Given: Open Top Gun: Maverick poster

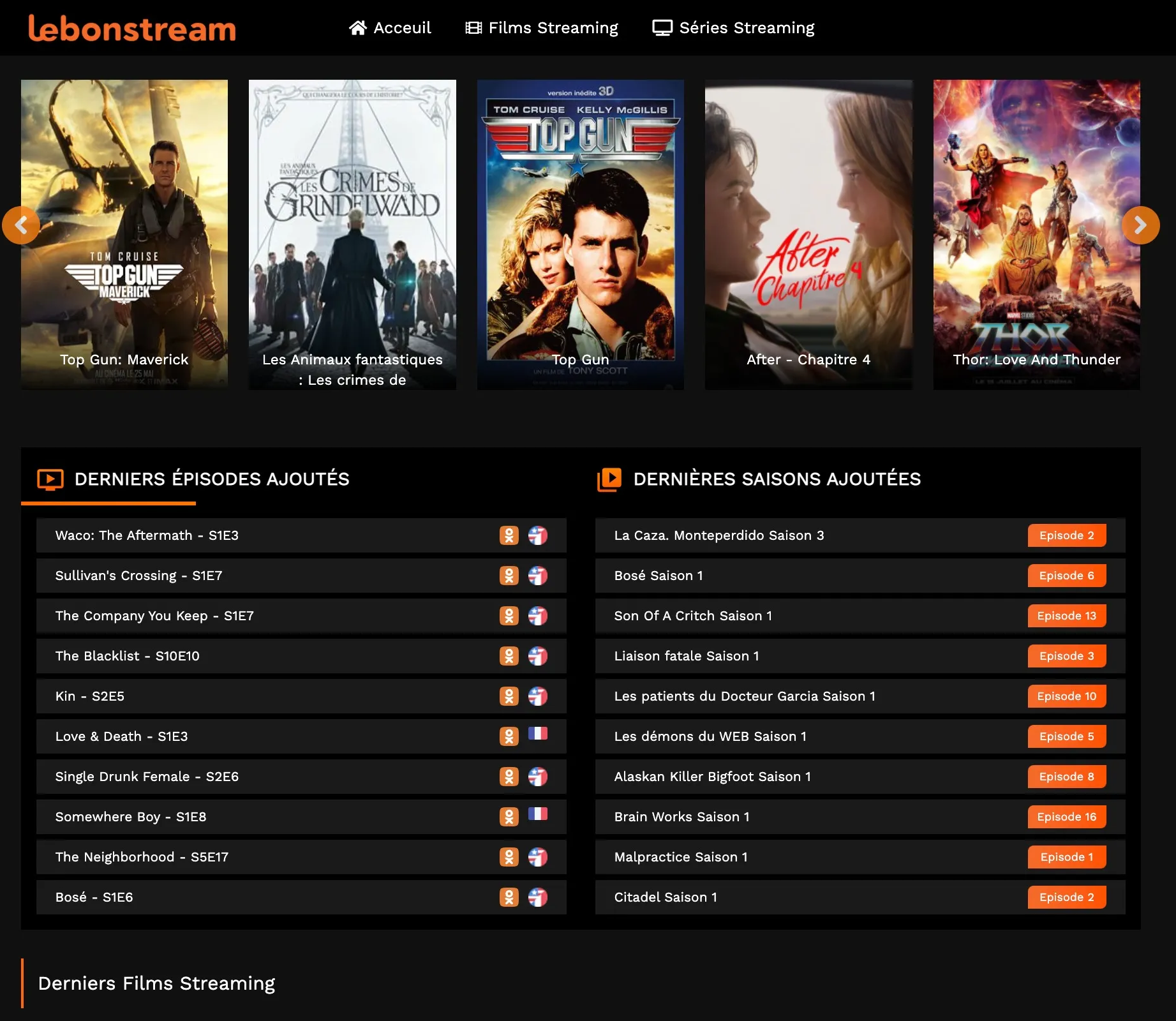Looking at the screenshot, I should (x=124, y=234).
